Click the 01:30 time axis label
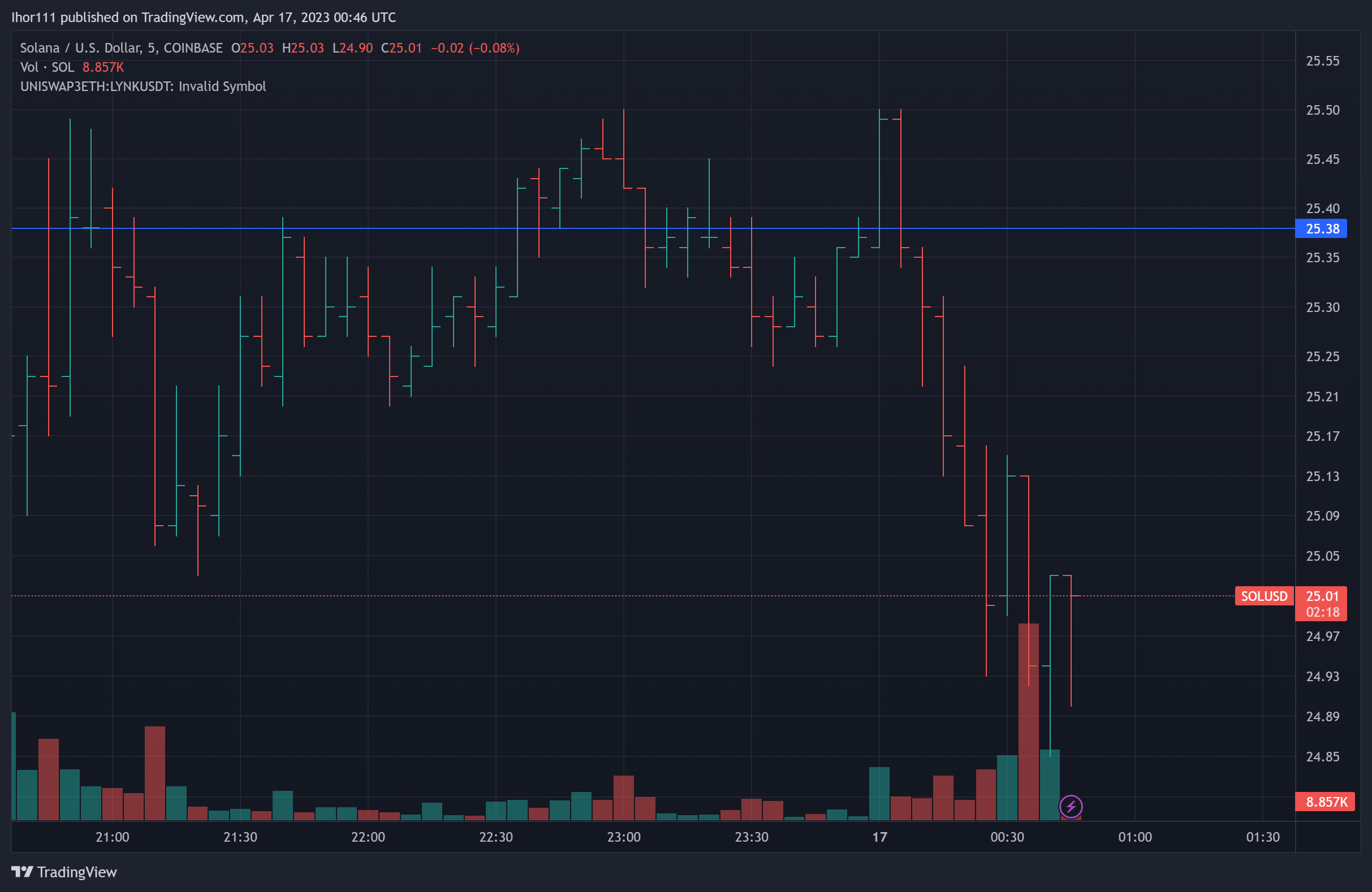The image size is (1372, 892). 1263,837
